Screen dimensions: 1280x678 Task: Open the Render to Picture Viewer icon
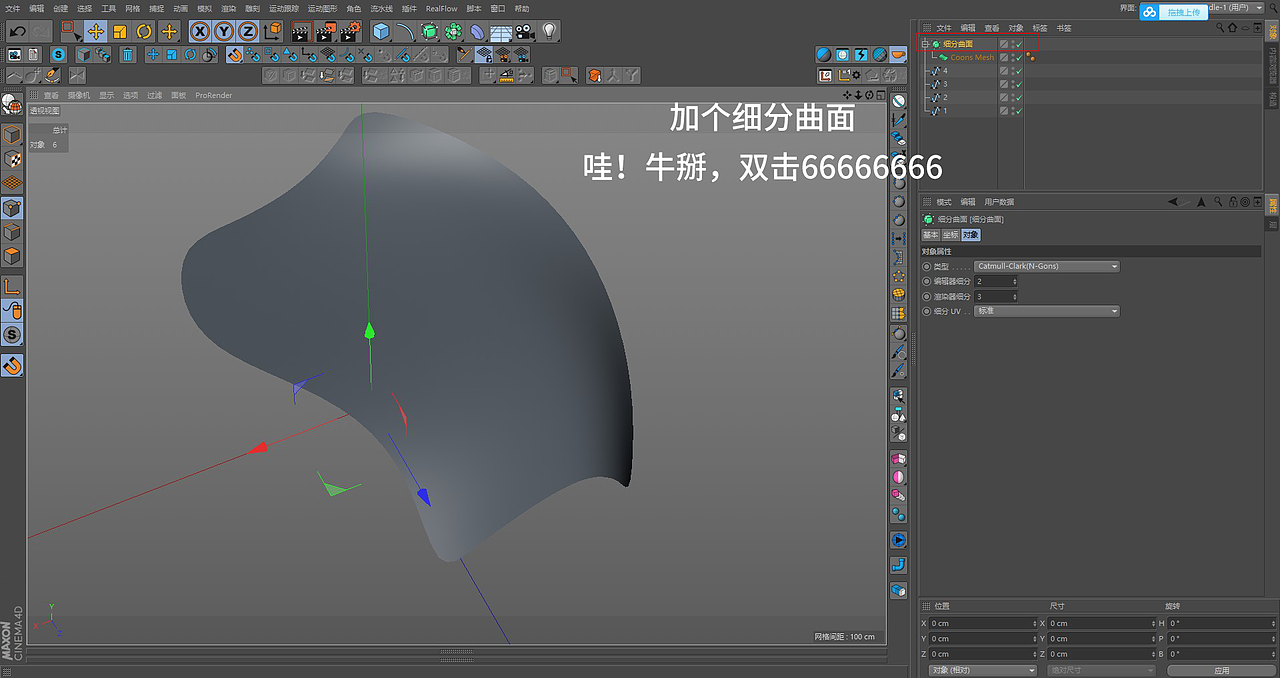327,31
